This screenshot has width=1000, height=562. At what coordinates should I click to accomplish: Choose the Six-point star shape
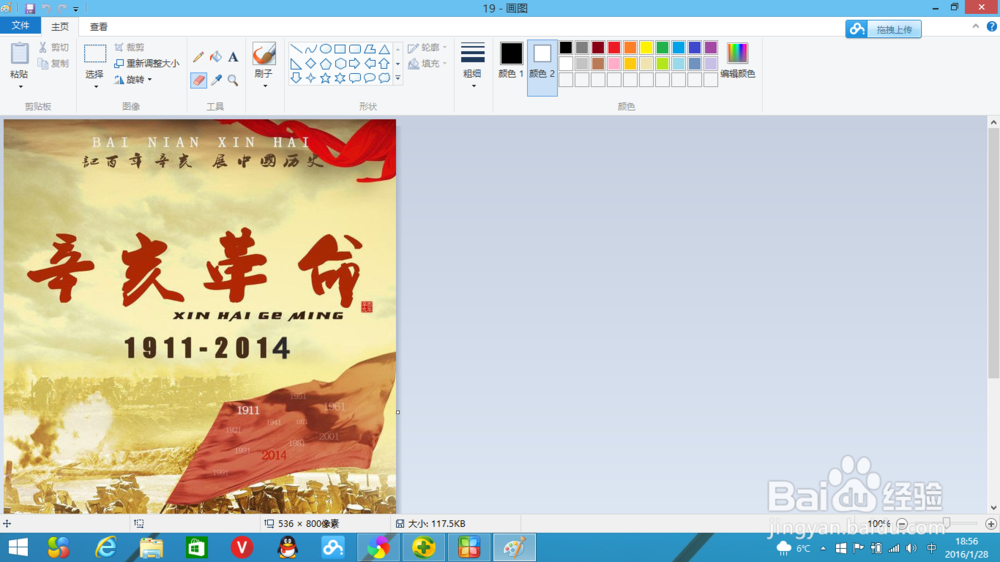click(x=340, y=78)
